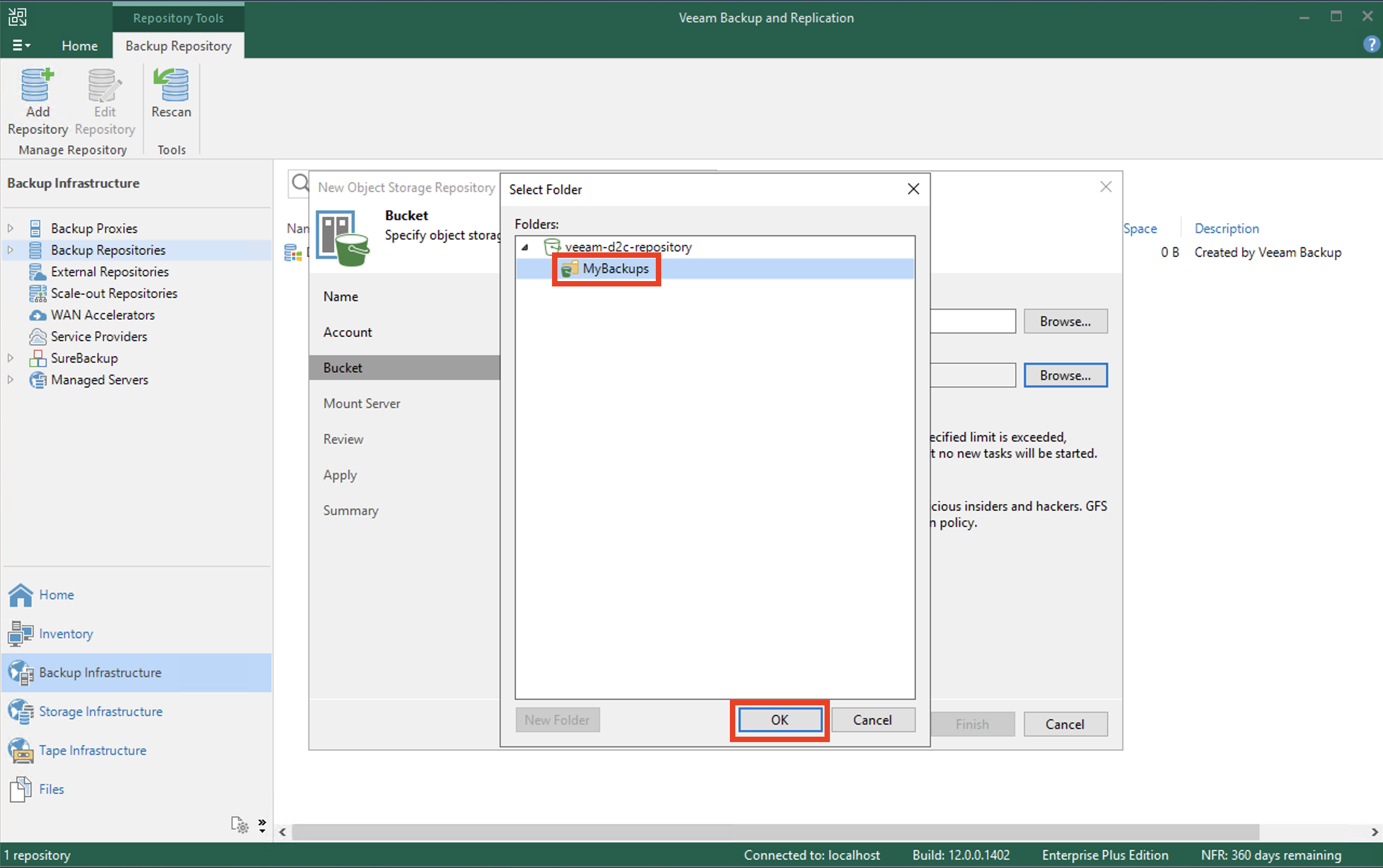Select the MyBackups folder row
1383x868 pixels.
pos(715,269)
